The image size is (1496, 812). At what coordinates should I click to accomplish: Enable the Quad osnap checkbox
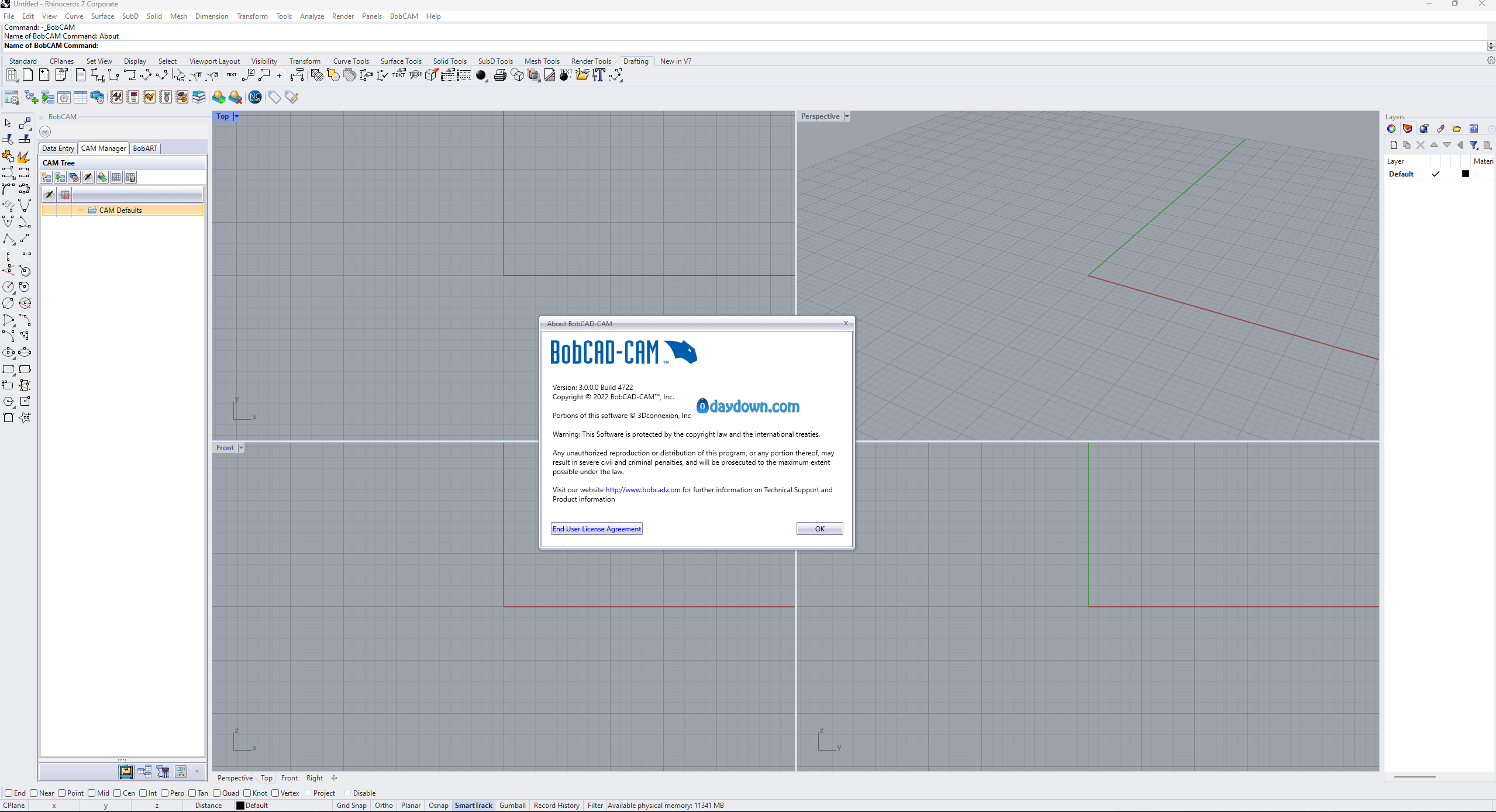pos(217,793)
